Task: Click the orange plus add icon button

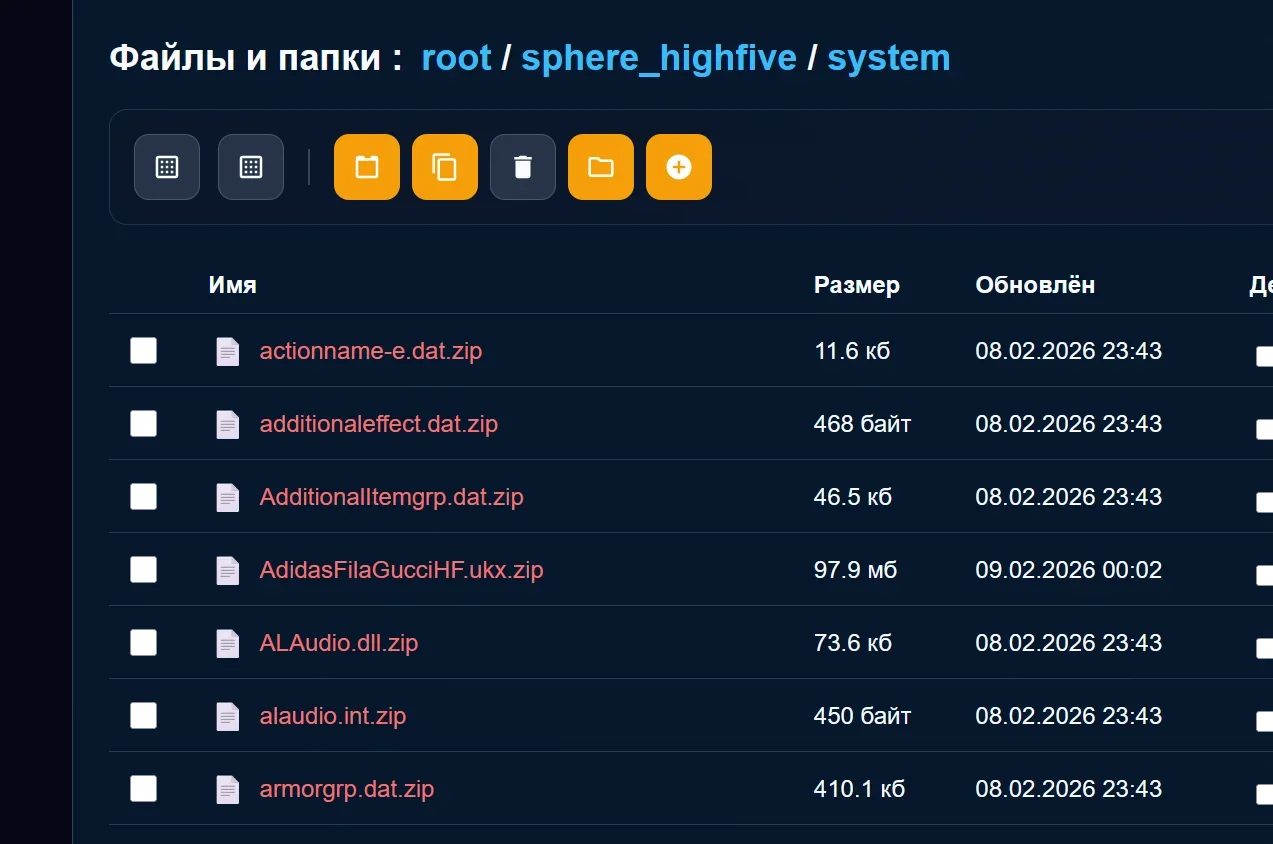Action: click(x=679, y=167)
